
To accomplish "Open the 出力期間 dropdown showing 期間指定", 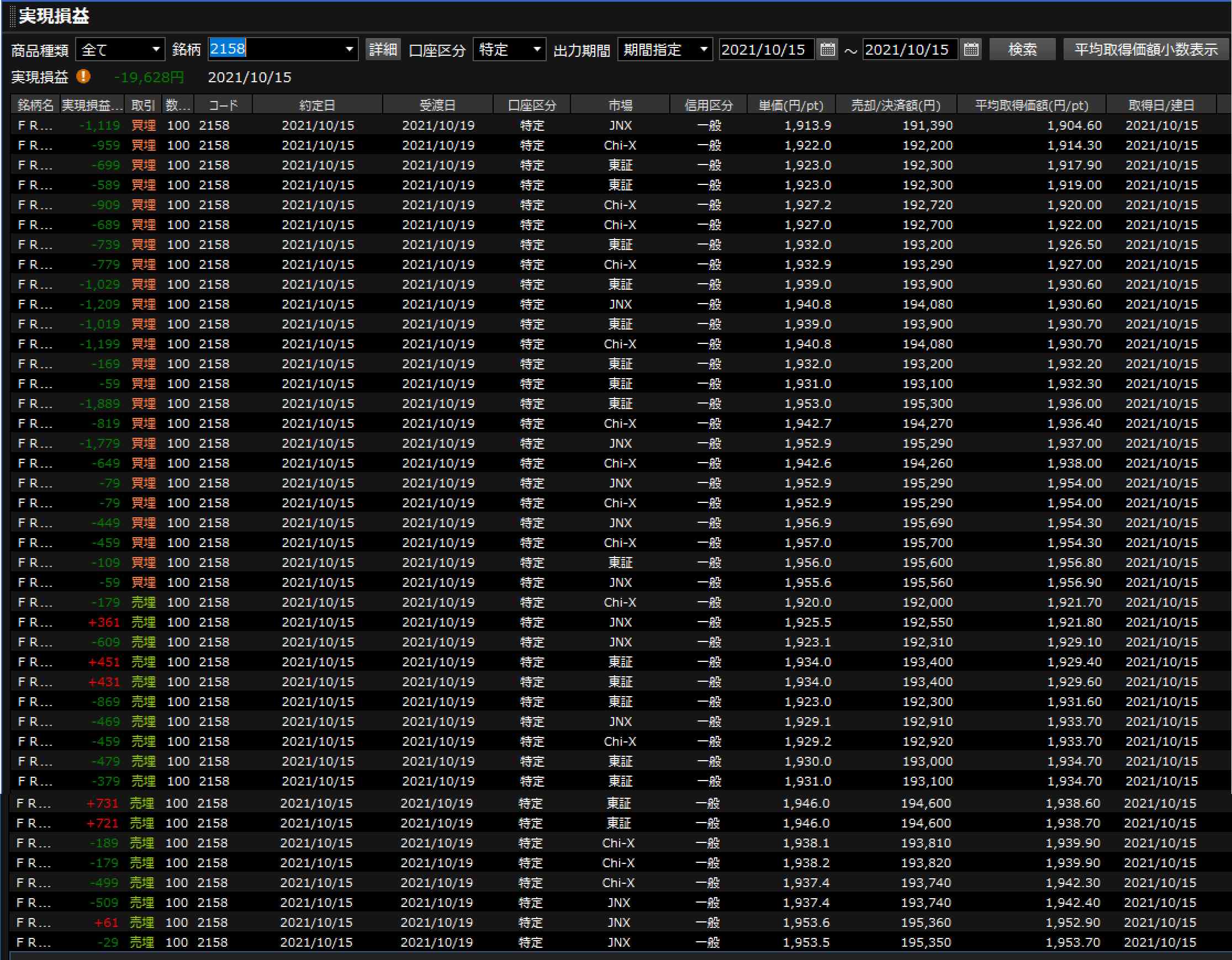I will tap(703, 50).
